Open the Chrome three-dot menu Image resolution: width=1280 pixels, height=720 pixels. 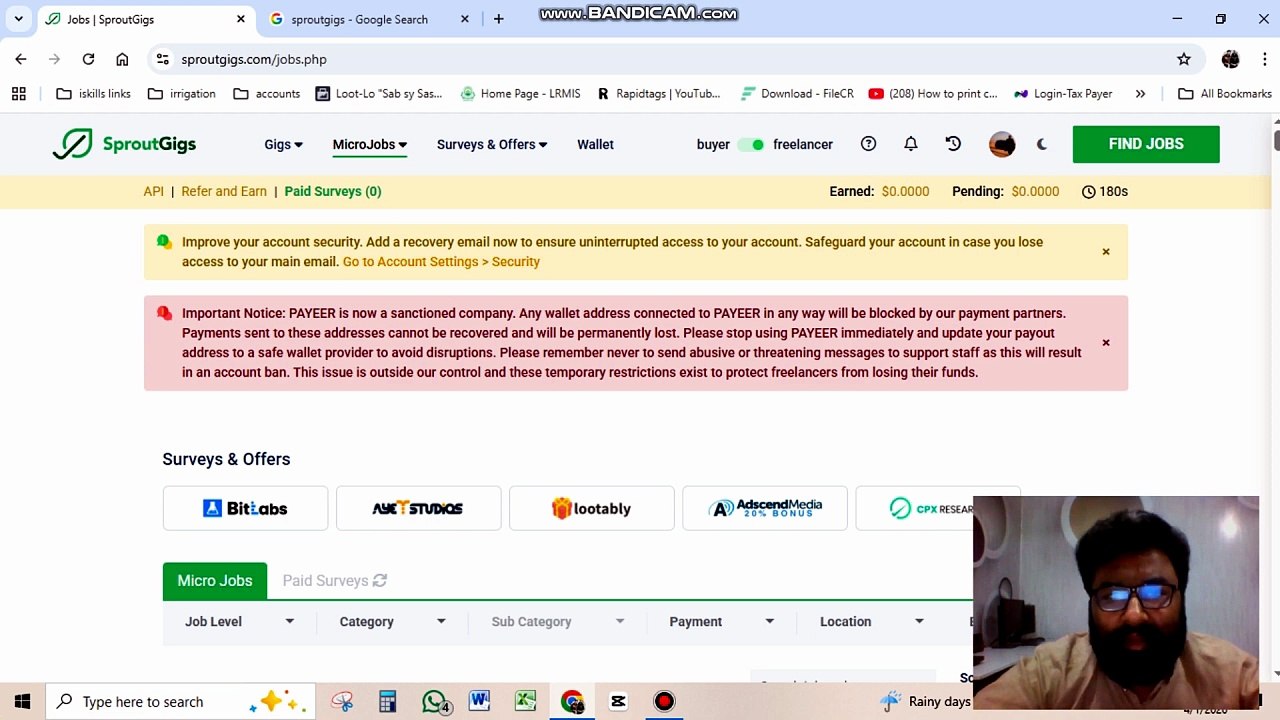pyautogui.click(x=1264, y=59)
